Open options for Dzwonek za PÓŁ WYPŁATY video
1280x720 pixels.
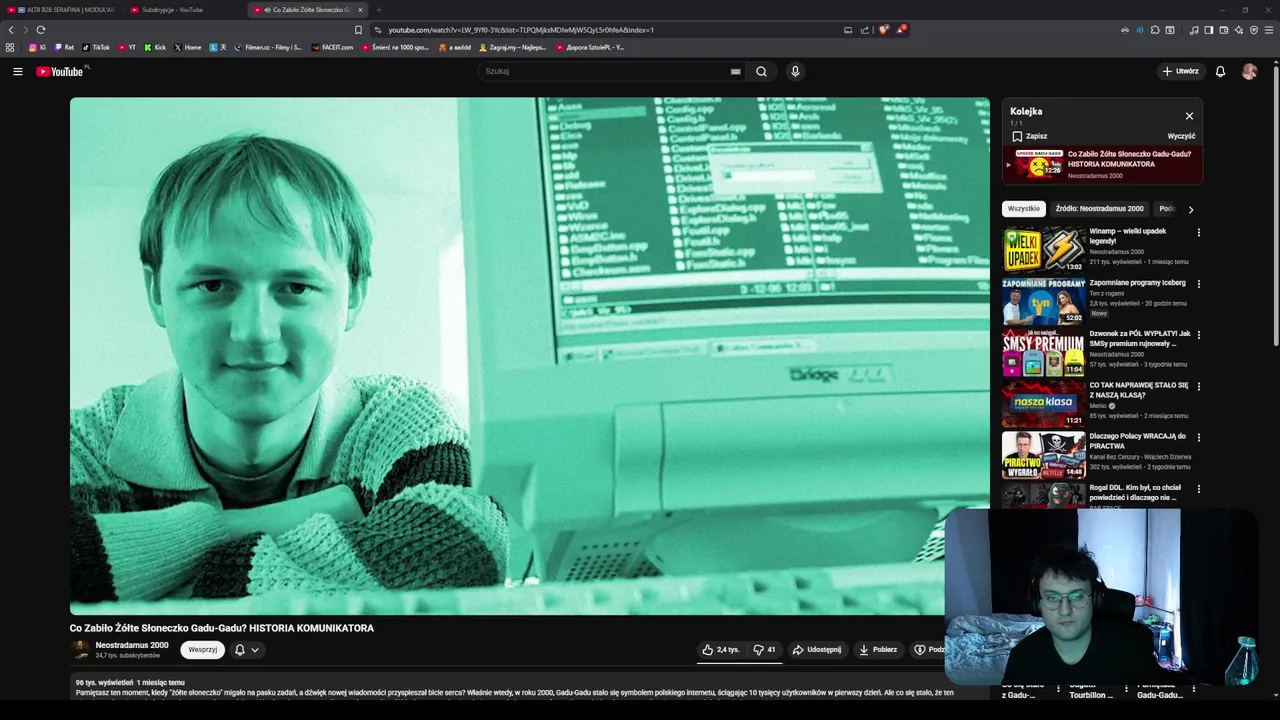(1198, 335)
